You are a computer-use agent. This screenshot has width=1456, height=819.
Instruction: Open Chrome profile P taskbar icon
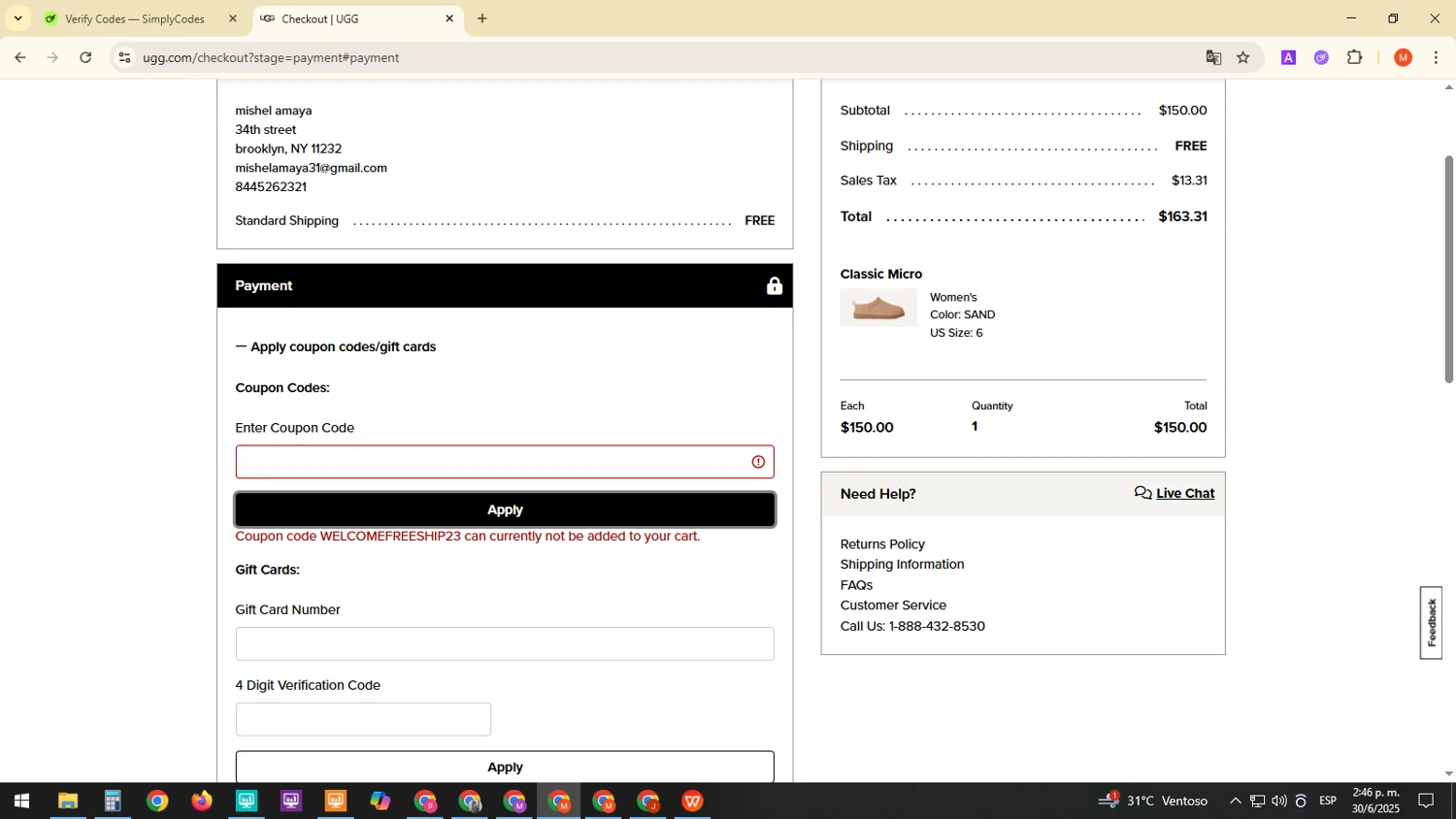tap(425, 802)
